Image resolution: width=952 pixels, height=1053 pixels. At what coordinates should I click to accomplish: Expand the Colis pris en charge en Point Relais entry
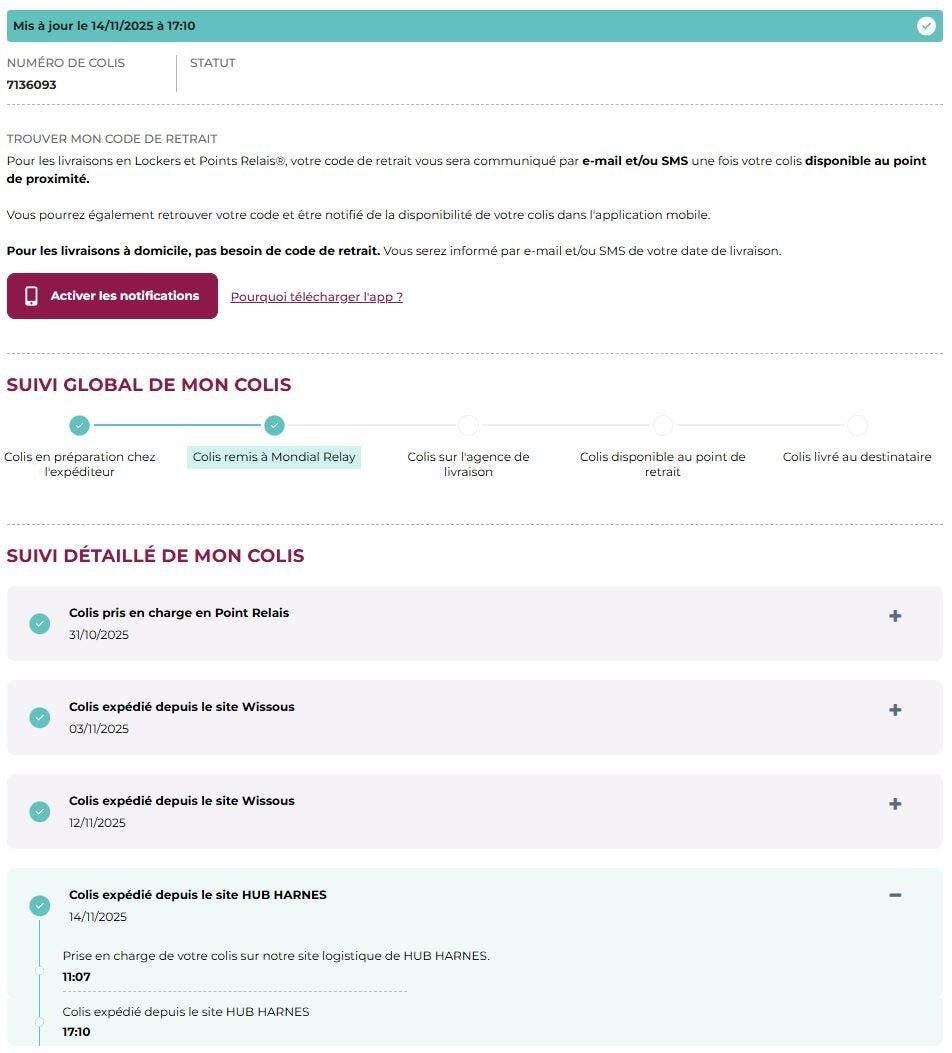click(895, 616)
